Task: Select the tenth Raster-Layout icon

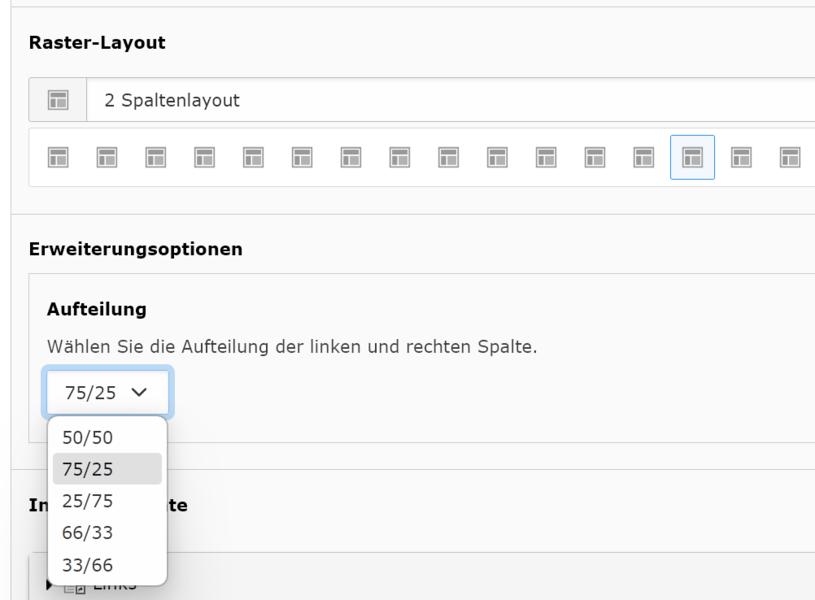Action: tap(497, 157)
